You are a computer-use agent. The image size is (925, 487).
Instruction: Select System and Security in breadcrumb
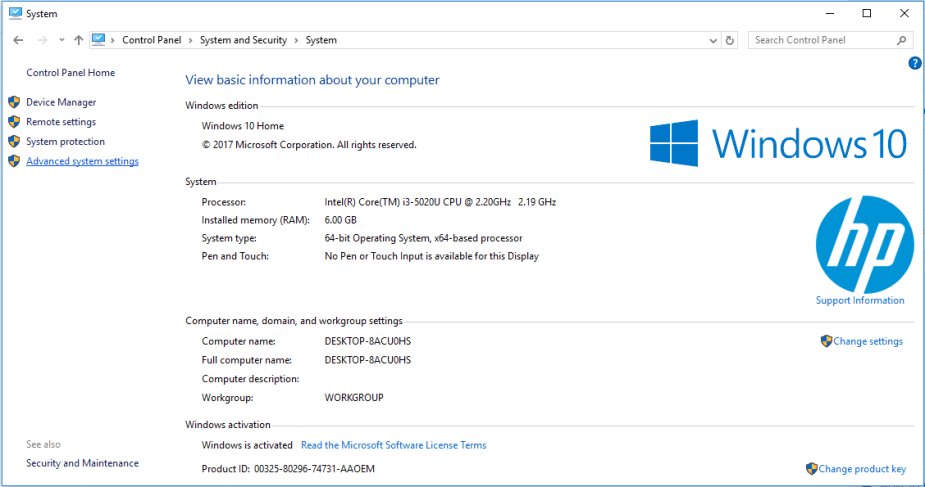(x=243, y=40)
